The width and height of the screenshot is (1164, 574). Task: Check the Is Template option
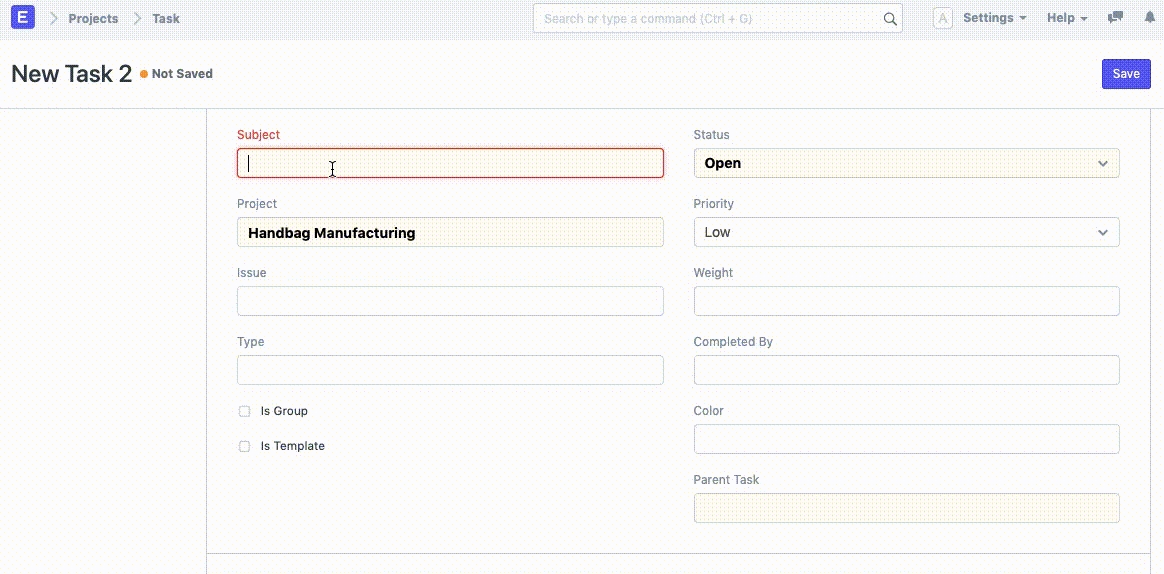coord(244,446)
